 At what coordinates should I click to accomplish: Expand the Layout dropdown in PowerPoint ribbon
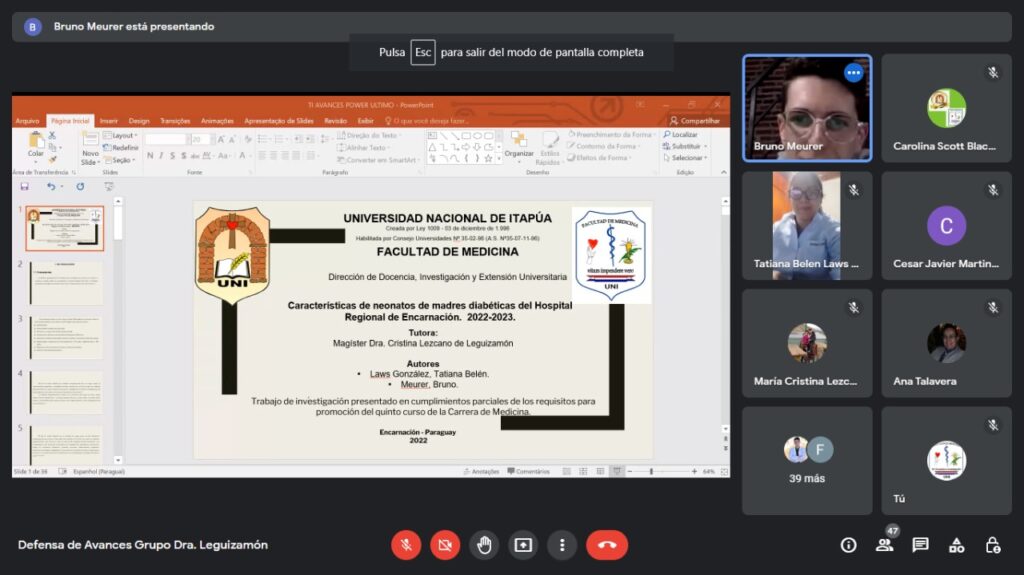[x=123, y=136]
